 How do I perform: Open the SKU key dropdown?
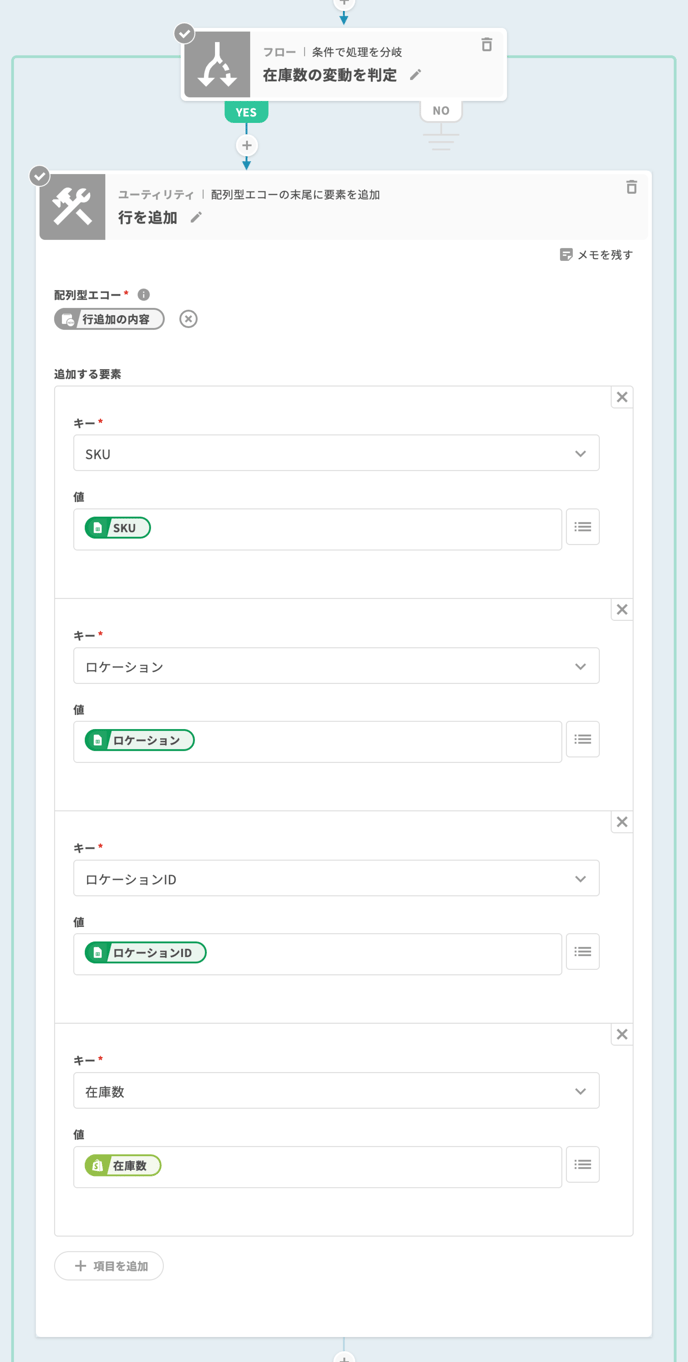pyautogui.click(x=336, y=454)
